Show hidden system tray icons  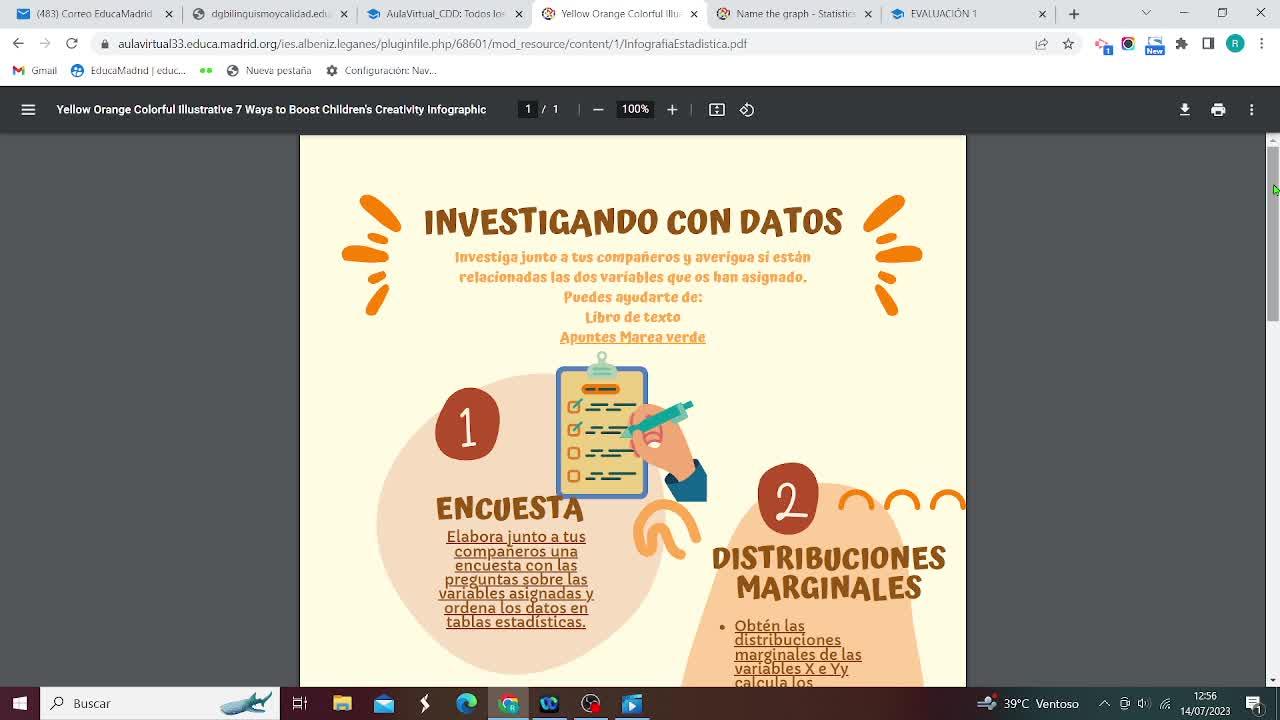tap(1104, 703)
